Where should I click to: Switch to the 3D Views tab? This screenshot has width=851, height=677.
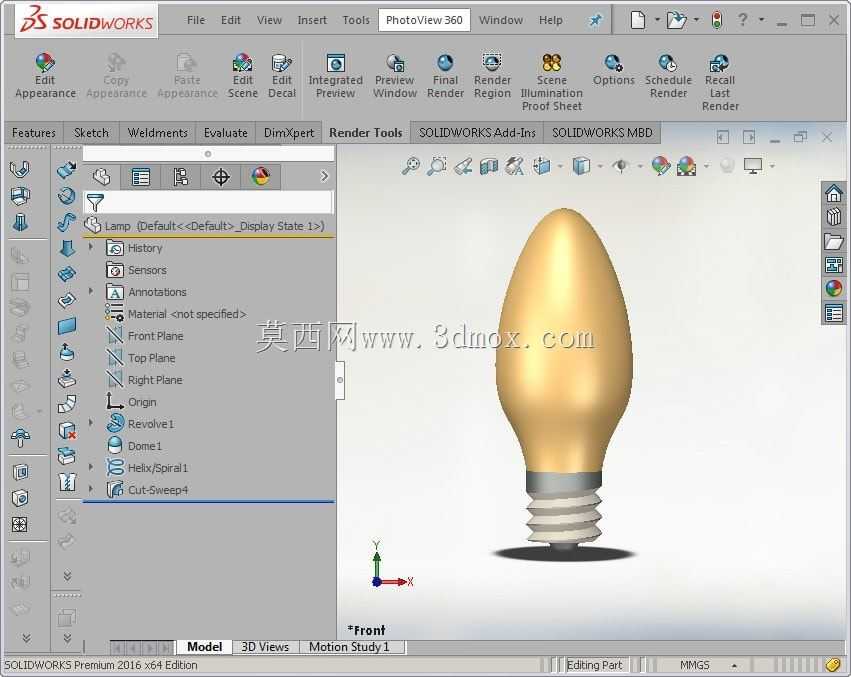pyautogui.click(x=265, y=647)
